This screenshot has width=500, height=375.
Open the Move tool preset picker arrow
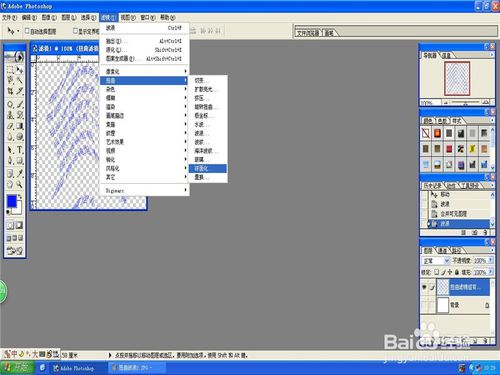click(18, 31)
